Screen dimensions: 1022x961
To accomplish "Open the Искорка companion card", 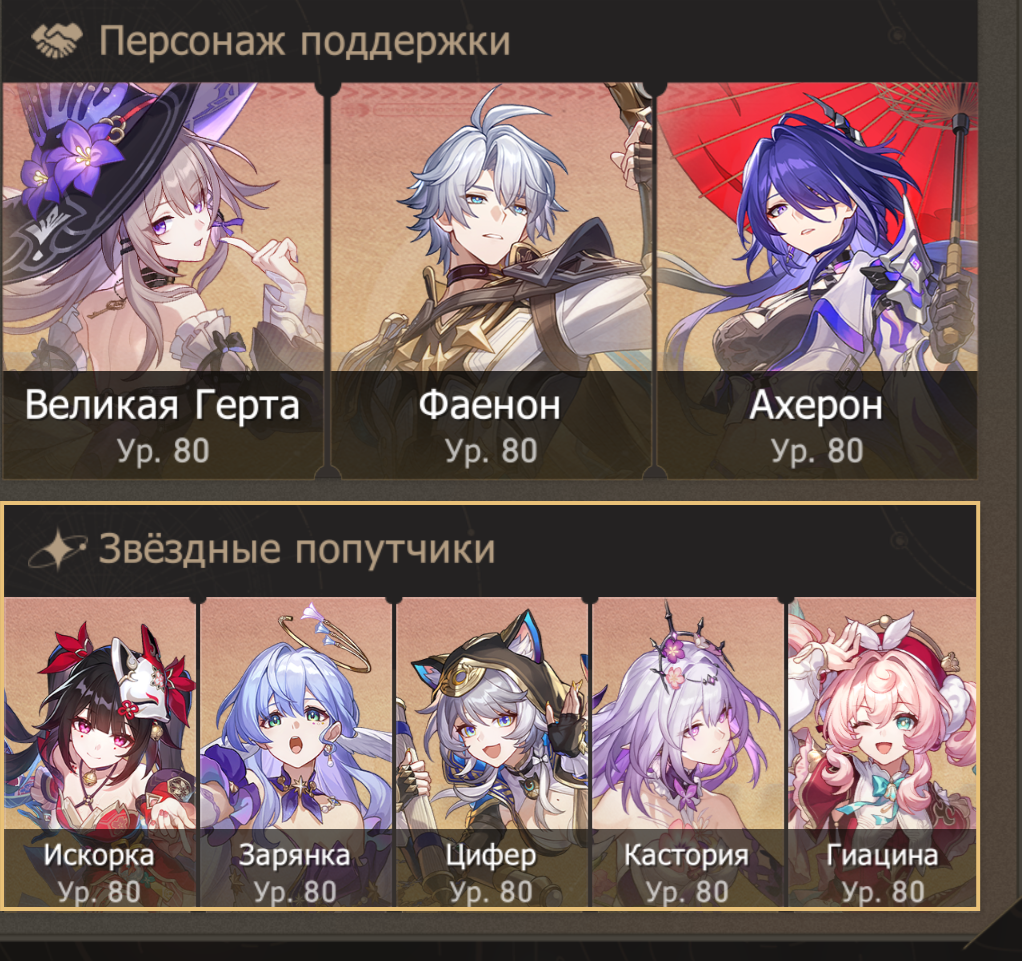I will [100, 752].
